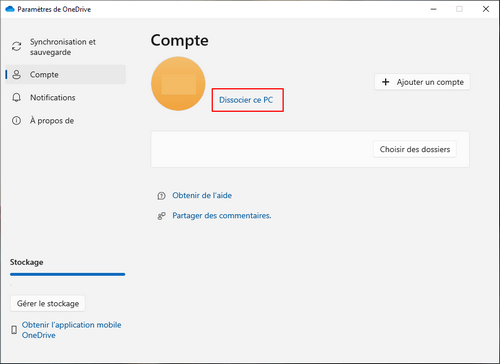Click the help icon next to Obtenir de l'aide
This screenshot has height=364, width=500.
point(161,196)
